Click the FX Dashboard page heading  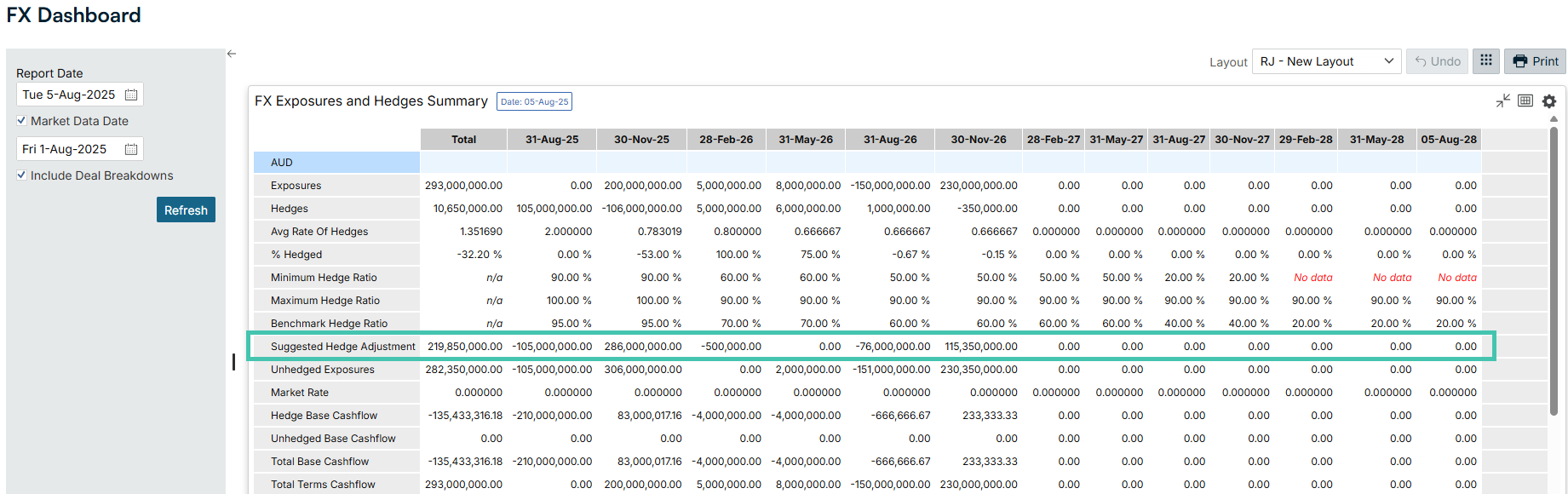[74, 15]
